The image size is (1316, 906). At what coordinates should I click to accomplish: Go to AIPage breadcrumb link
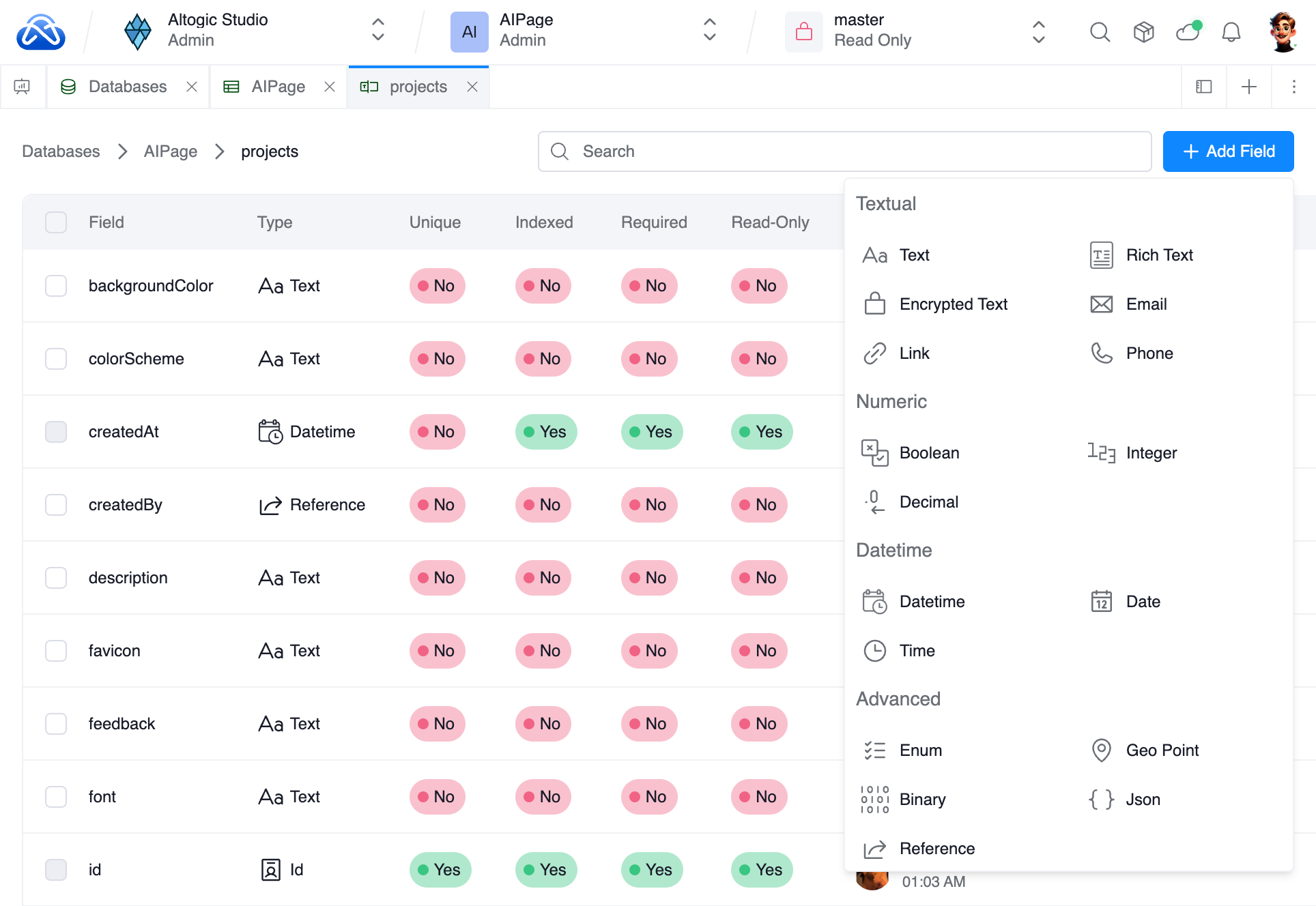point(171,151)
